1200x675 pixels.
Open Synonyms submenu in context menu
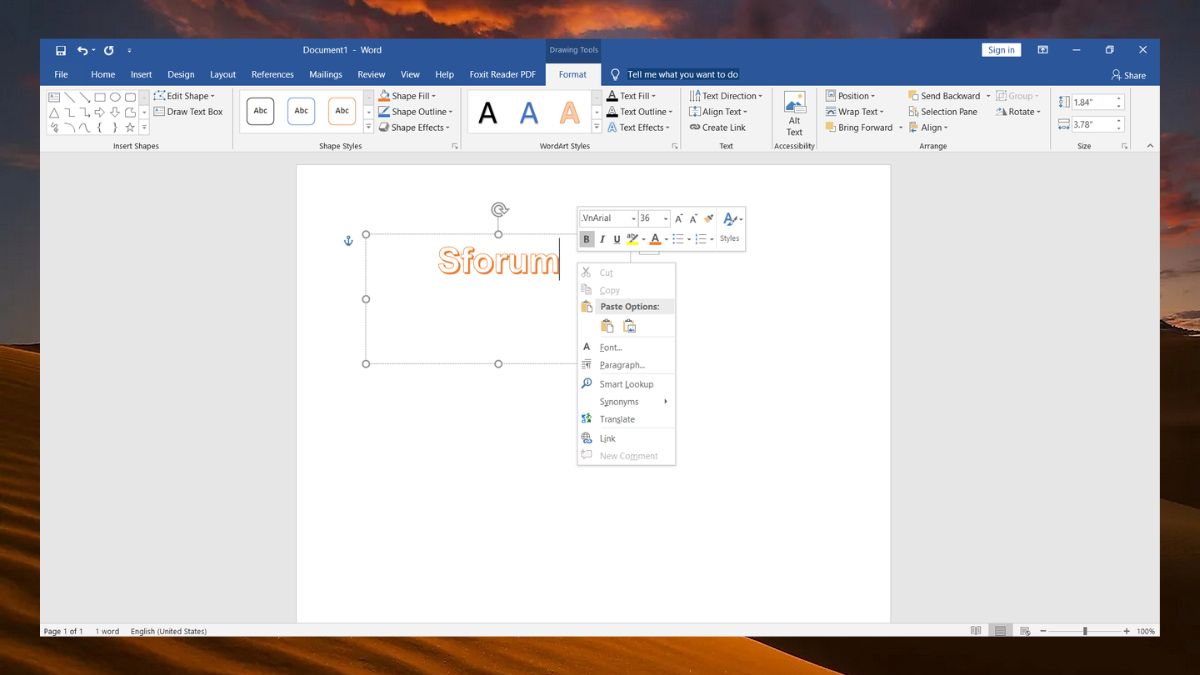627,402
